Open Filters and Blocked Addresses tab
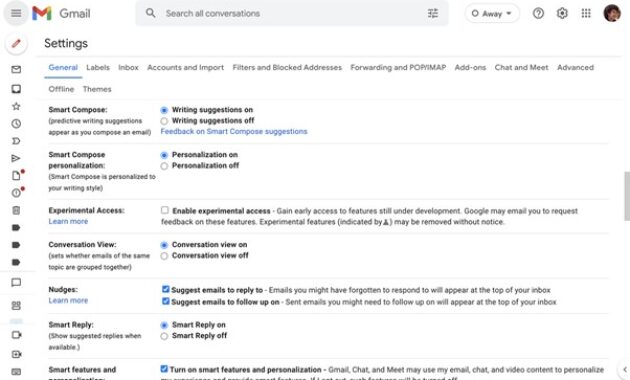The image size is (630, 380). (x=287, y=67)
